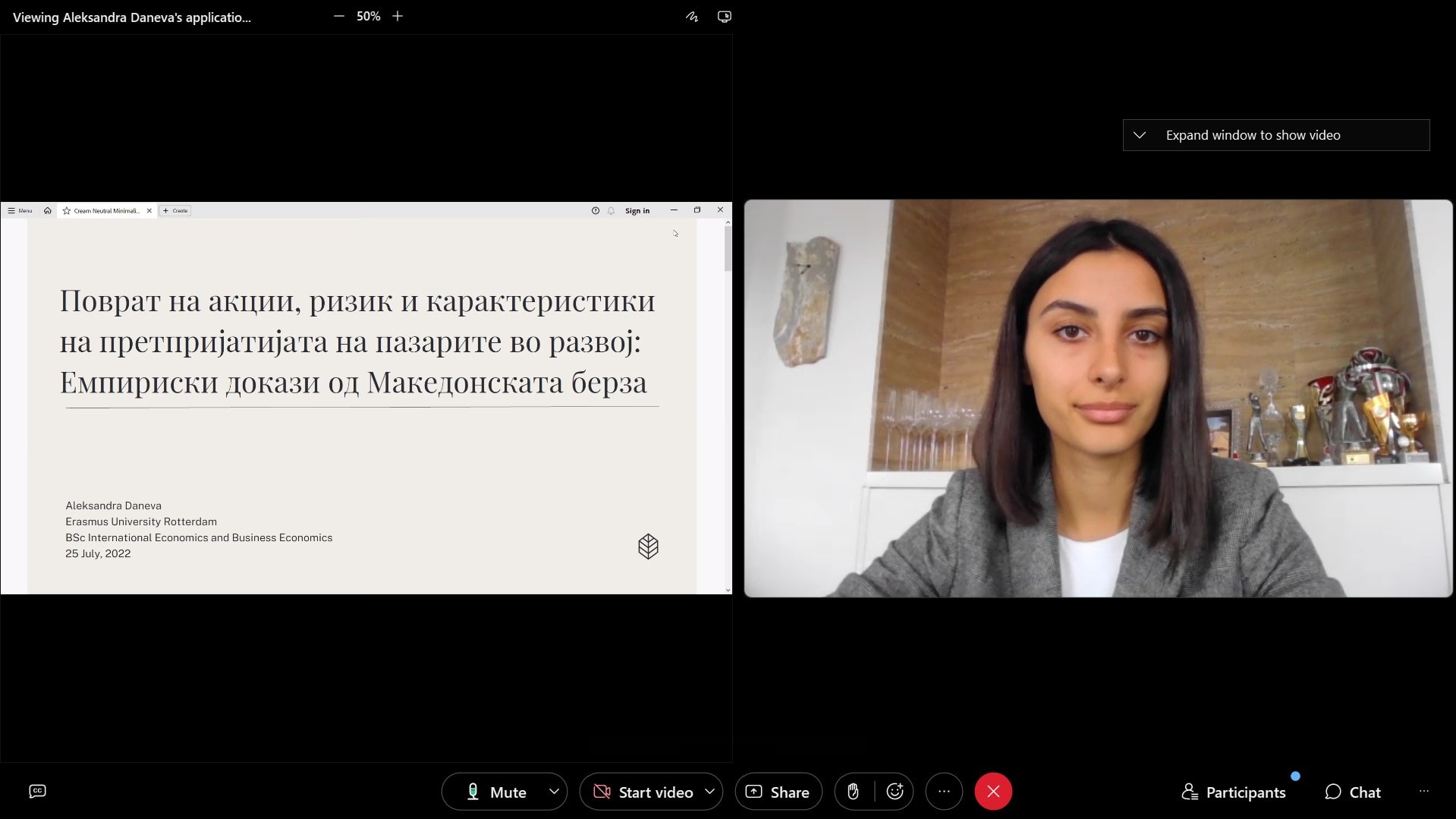Raise hand using the hand icon
This screenshot has width=1456, height=819.
[853, 792]
